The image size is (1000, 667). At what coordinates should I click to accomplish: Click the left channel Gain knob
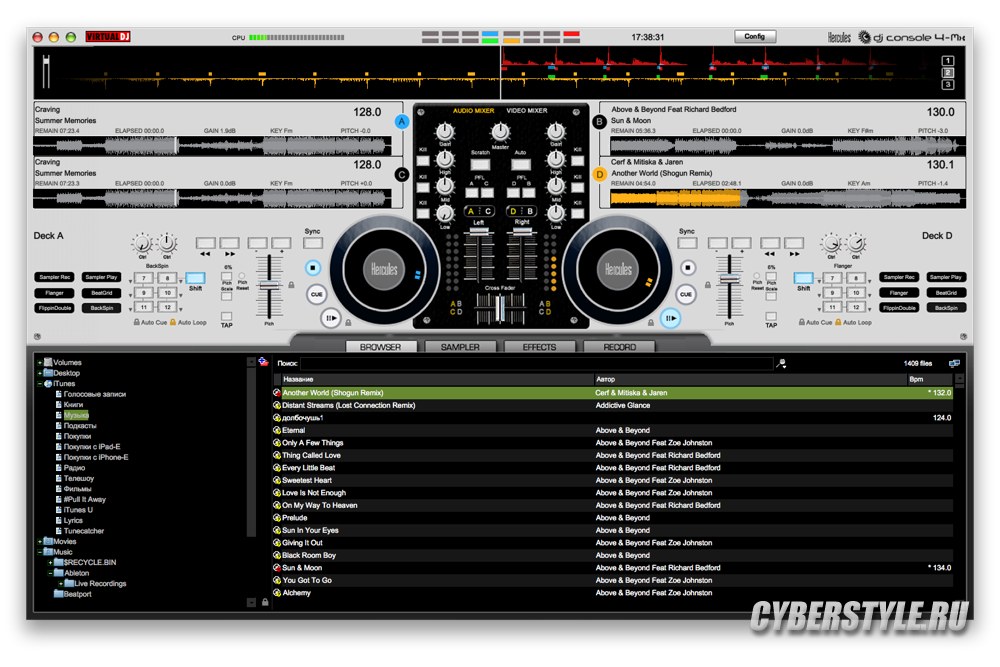click(445, 132)
